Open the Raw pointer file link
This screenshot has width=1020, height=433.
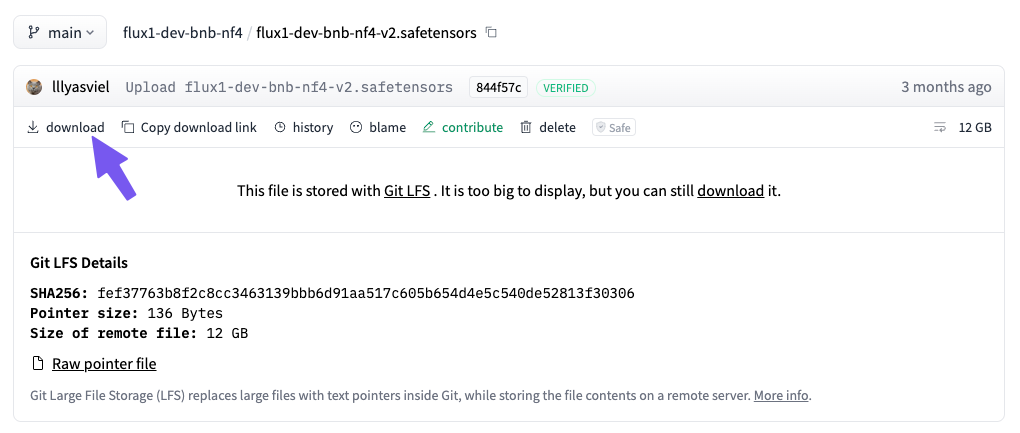tap(104, 363)
